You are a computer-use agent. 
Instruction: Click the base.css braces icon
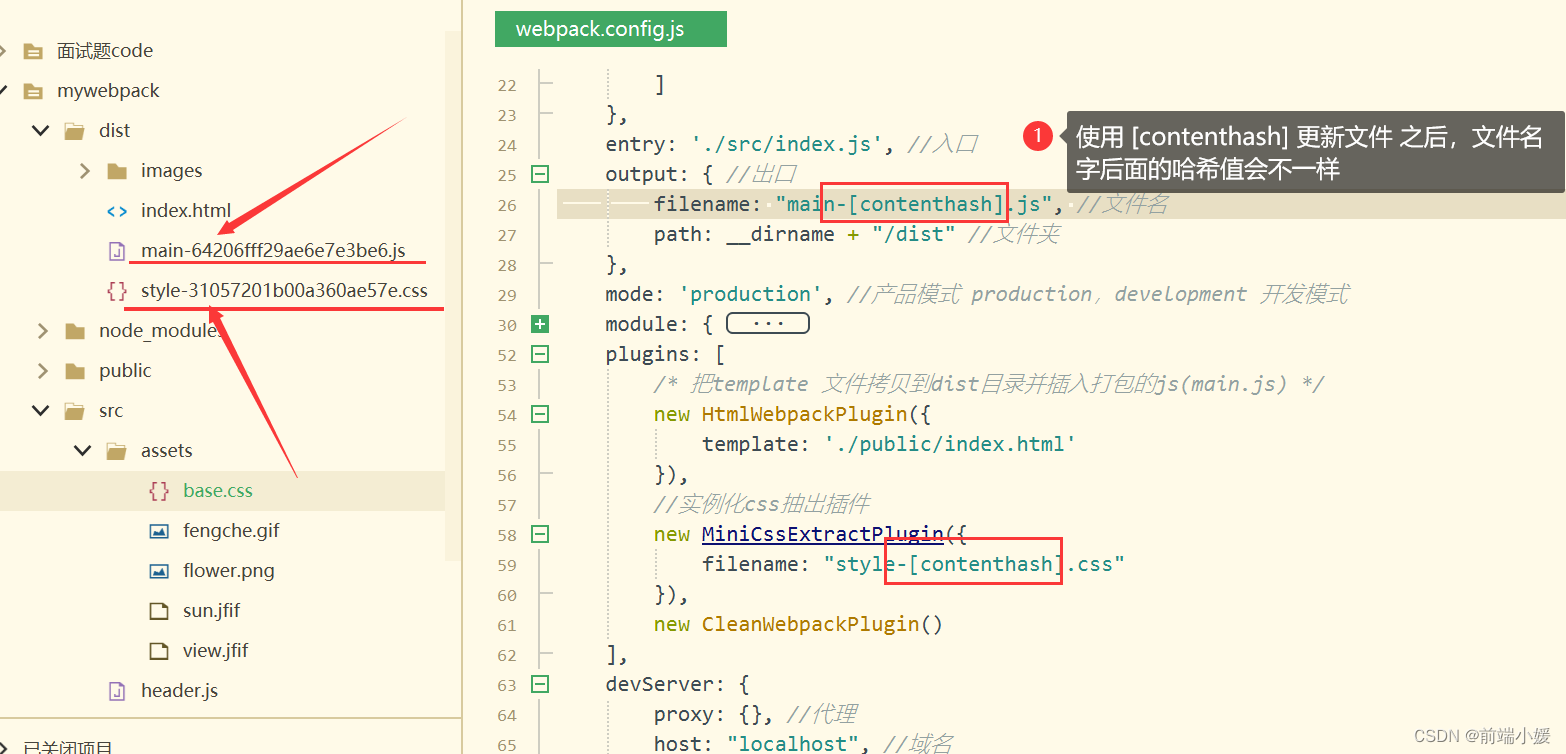[x=159, y=491]
